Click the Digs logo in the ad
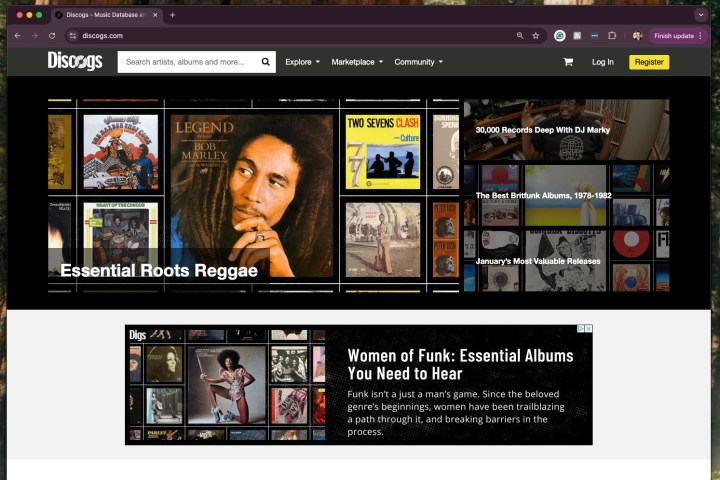This screenshot has width=720, height=480. pyautogui.click(x=137, y=335)
